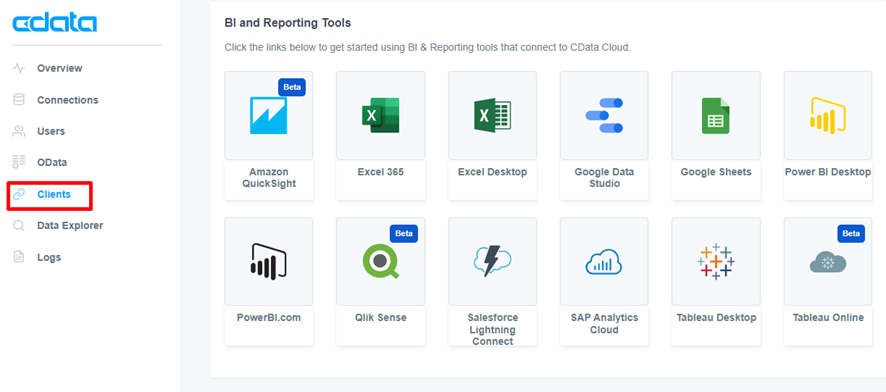Click the Clients link-chain icon
Image resolution: width=886 pixels, height=392 pixels.
coord(19,194)
